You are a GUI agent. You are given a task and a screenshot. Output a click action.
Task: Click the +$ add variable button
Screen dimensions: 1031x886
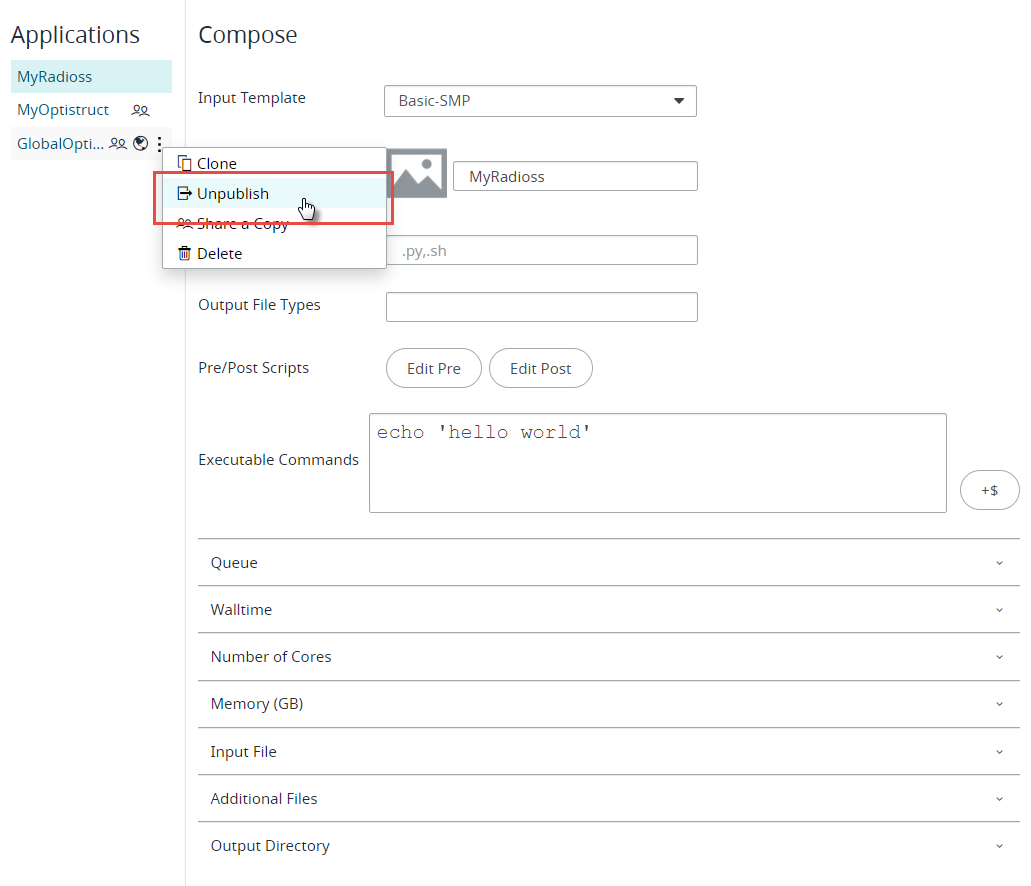click(x=990, y=490)
